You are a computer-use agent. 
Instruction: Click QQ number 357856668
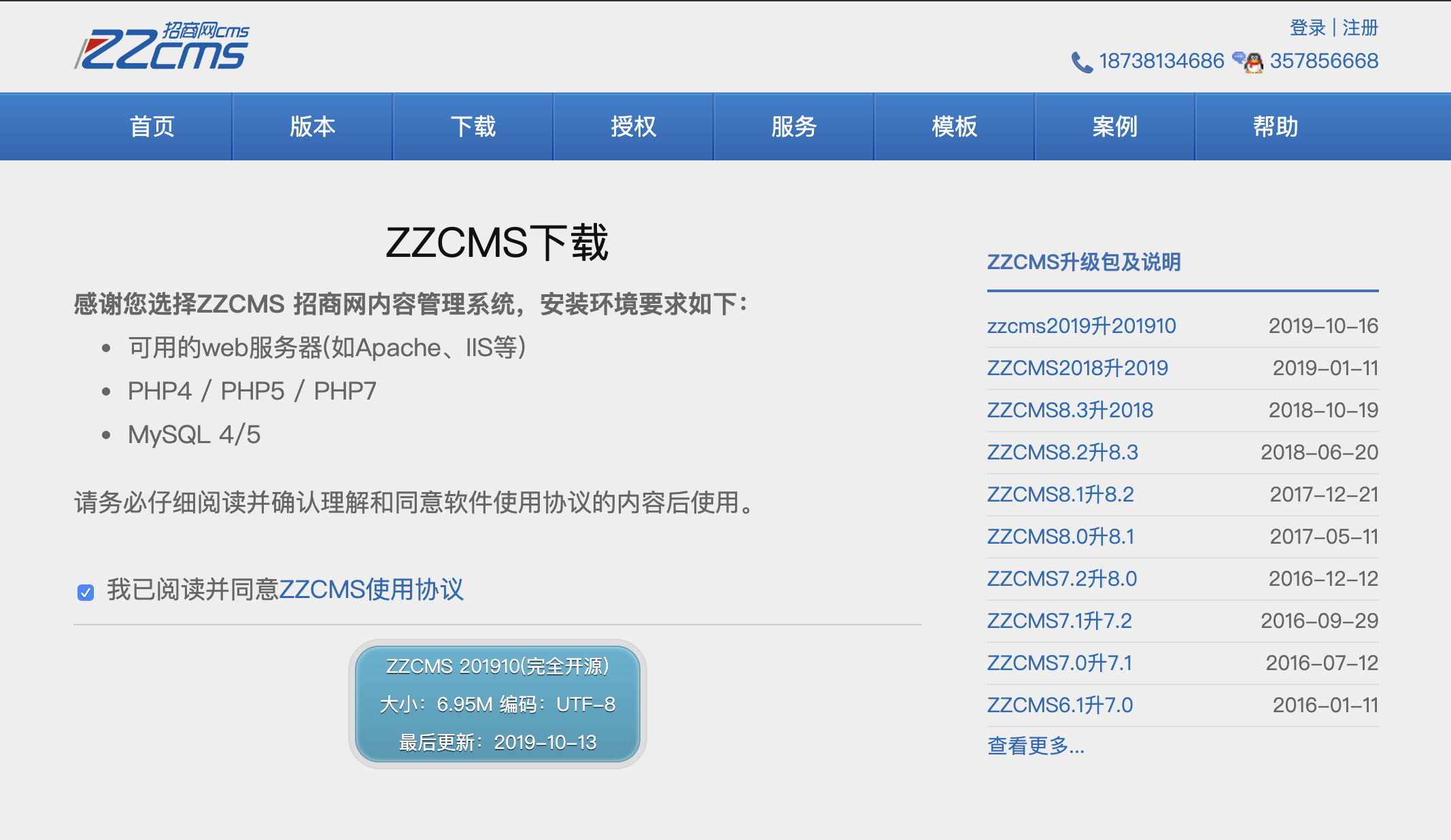pos(1324,61)
